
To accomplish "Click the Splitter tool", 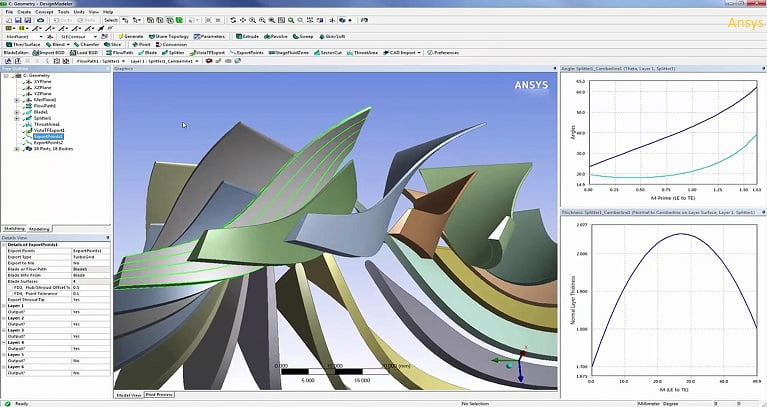I will click(x=173, y=52).
